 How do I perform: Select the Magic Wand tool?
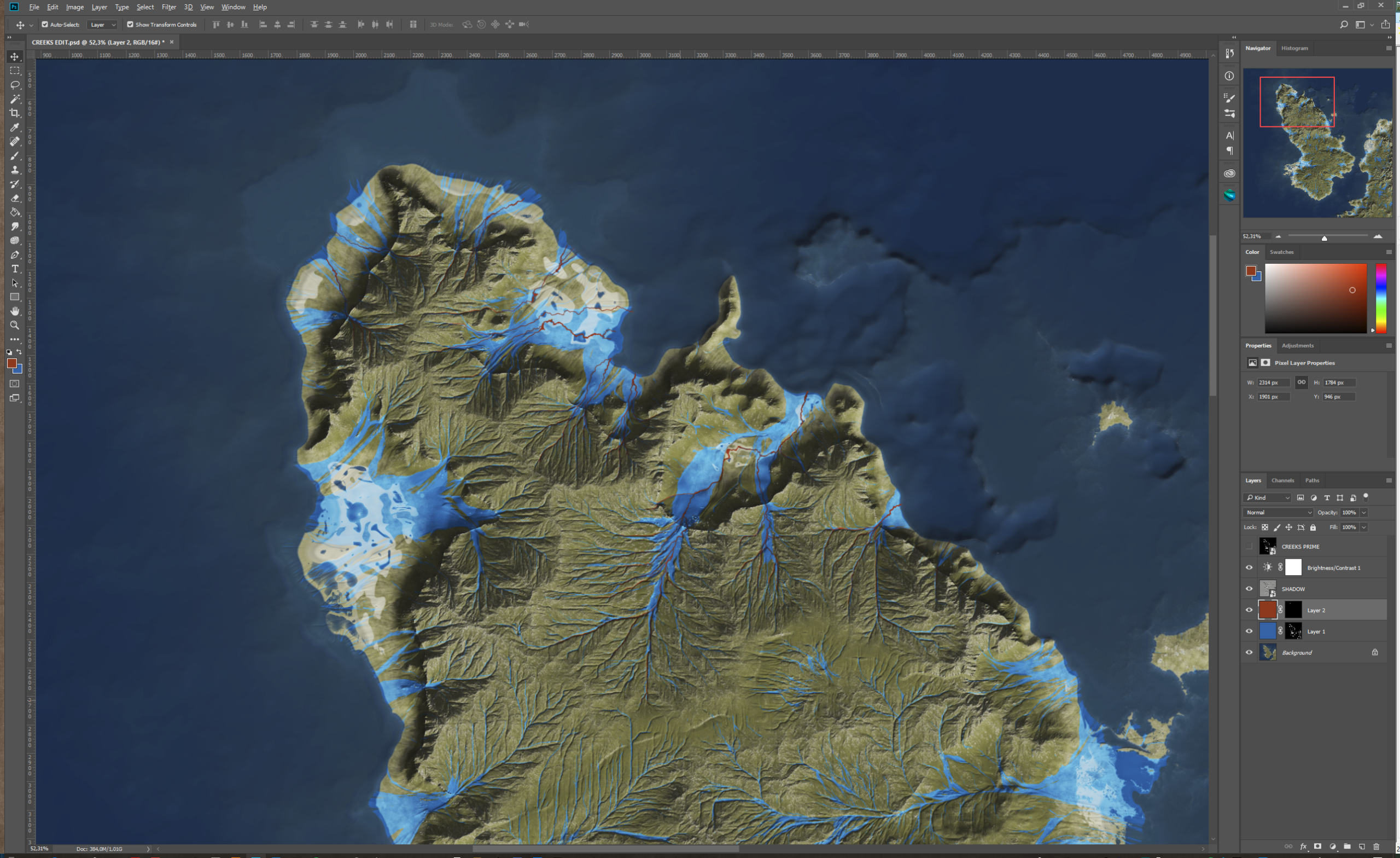15,99
